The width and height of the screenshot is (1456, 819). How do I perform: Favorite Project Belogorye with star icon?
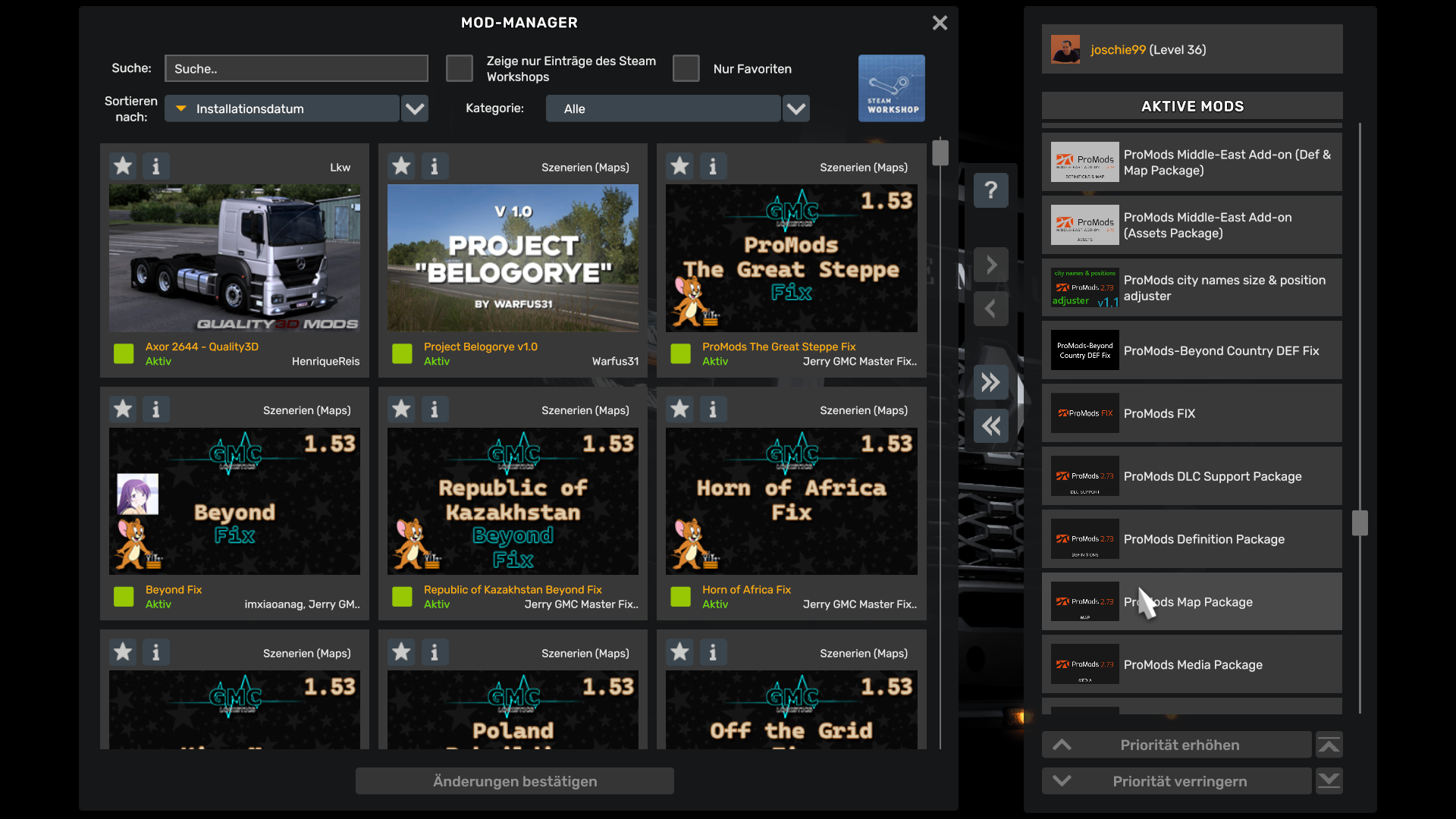pyautogui.click(x=401, y=166)
